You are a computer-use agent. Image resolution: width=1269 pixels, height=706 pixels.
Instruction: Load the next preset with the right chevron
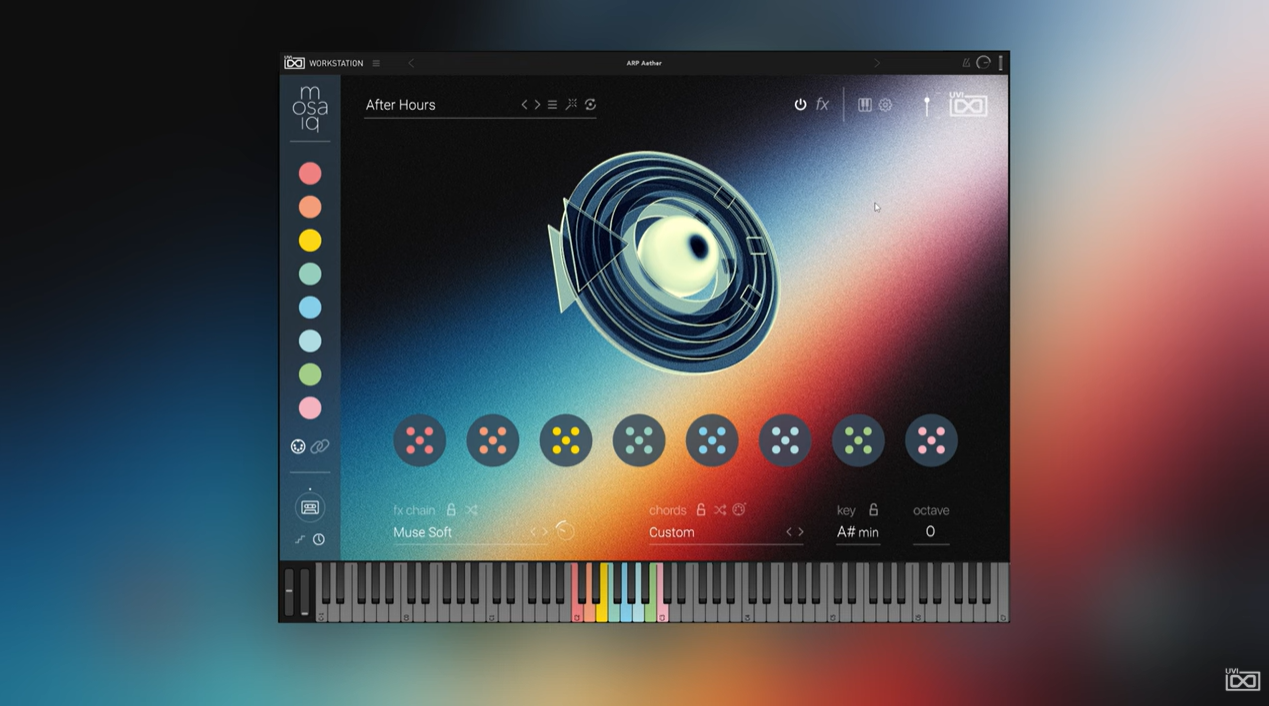(537, 104)
